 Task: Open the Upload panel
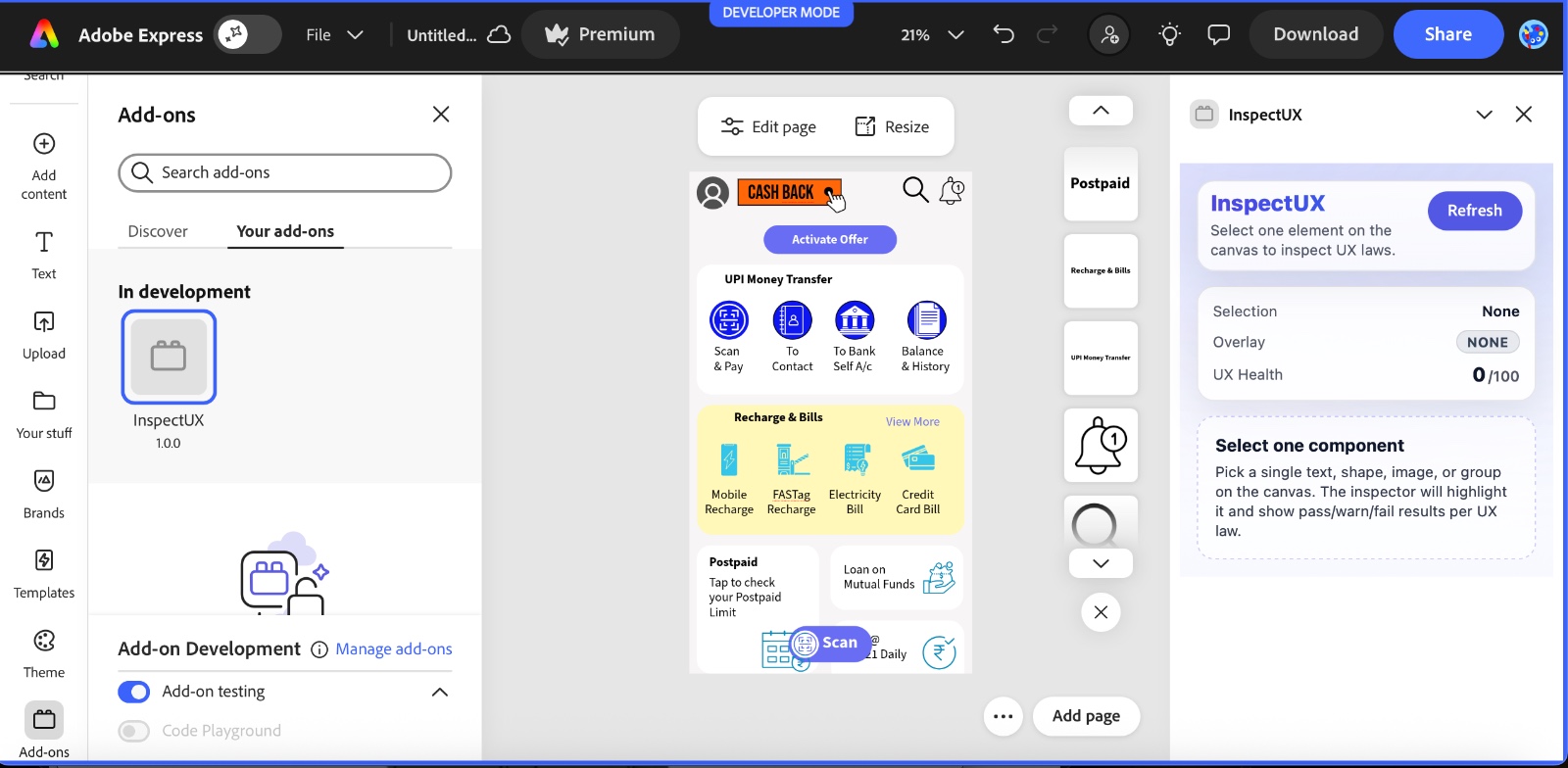click(44, 335)
